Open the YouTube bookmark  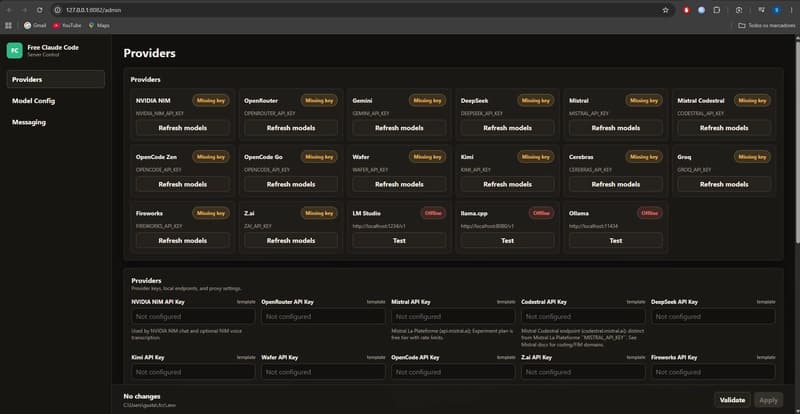click(67, 25)
